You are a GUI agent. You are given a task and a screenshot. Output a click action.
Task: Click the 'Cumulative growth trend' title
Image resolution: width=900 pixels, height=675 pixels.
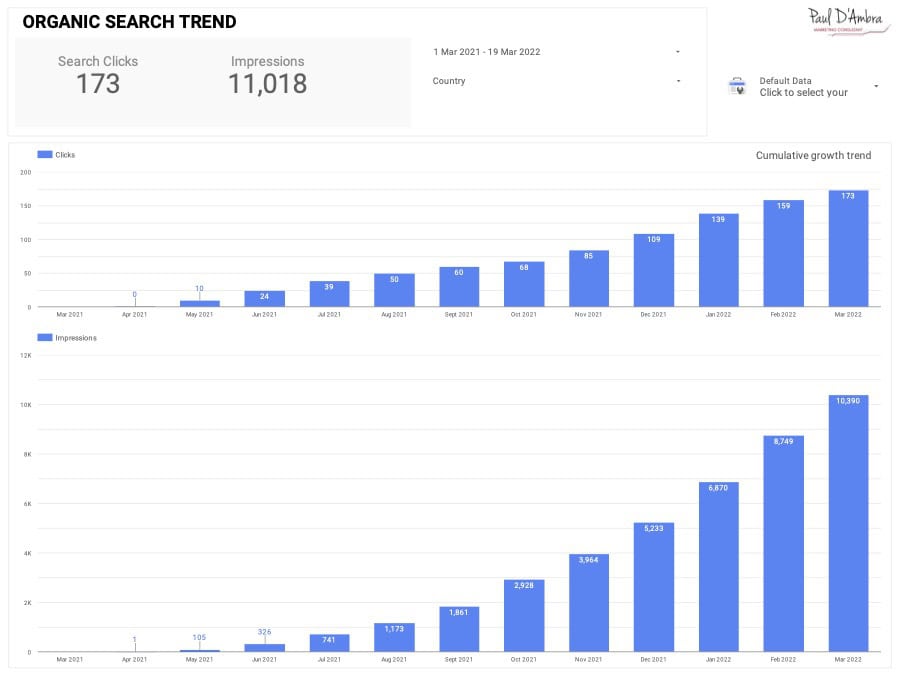pyautogui.click(x=813, y=155)
